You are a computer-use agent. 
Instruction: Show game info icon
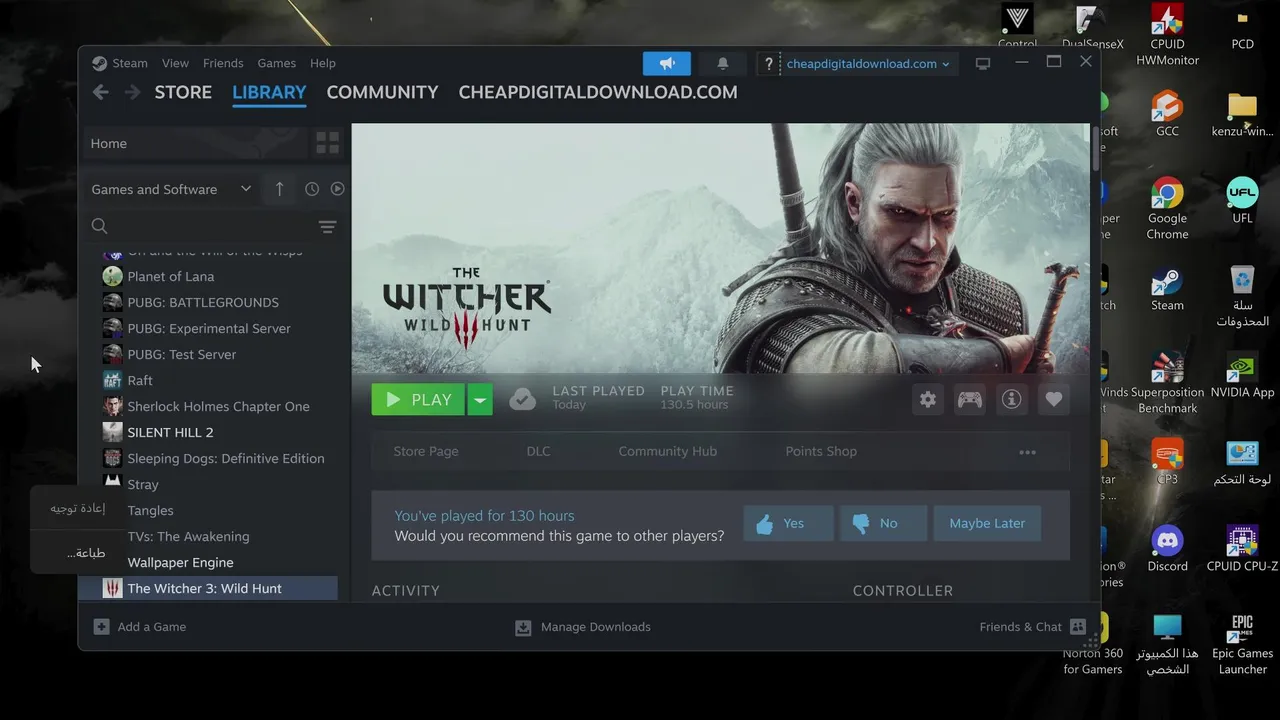pos(1012,400)
